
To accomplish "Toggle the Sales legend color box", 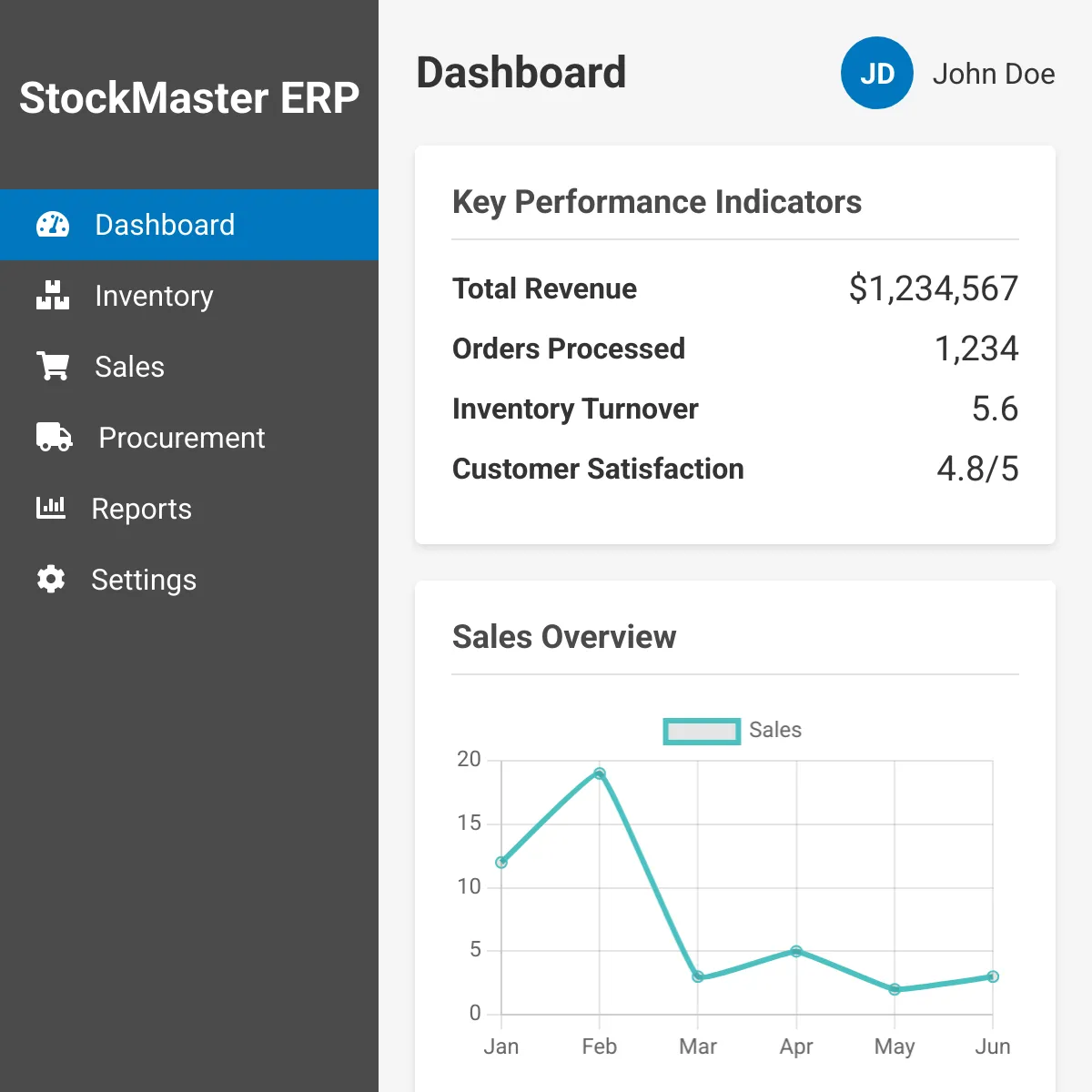I will coord(702,731).
